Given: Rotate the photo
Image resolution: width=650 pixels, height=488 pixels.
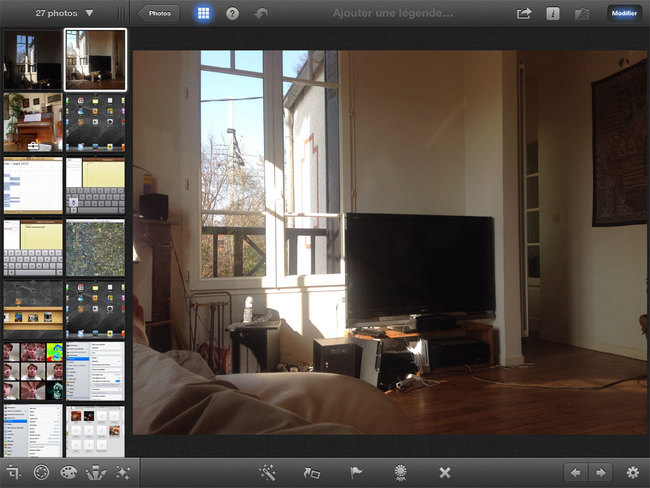Looking at the screenshot, I should (312, 473).
